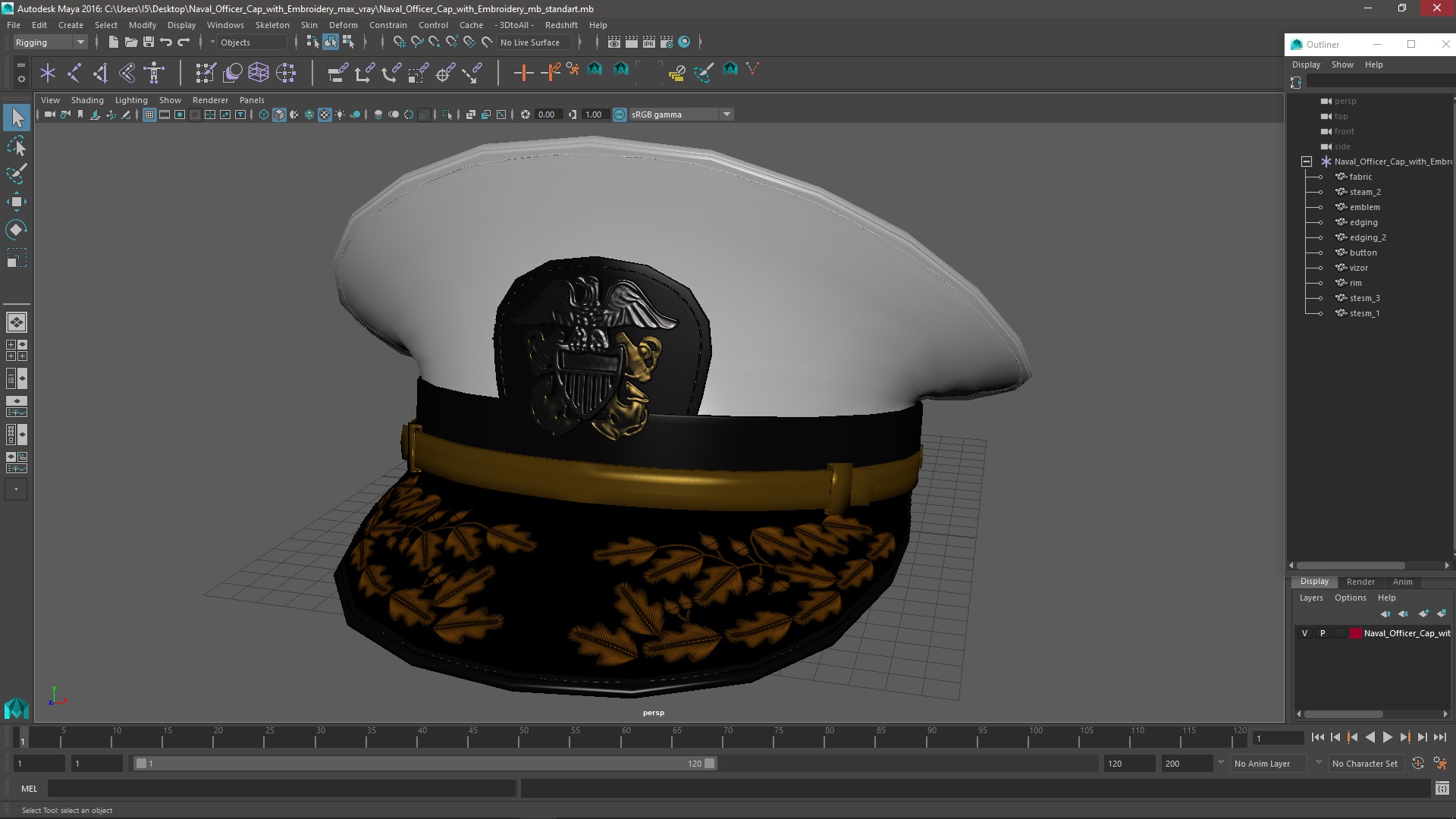Toggle isolate select in viewport toolbar
This screenshot has height=819, width=1456.
[x=447, y=115]
